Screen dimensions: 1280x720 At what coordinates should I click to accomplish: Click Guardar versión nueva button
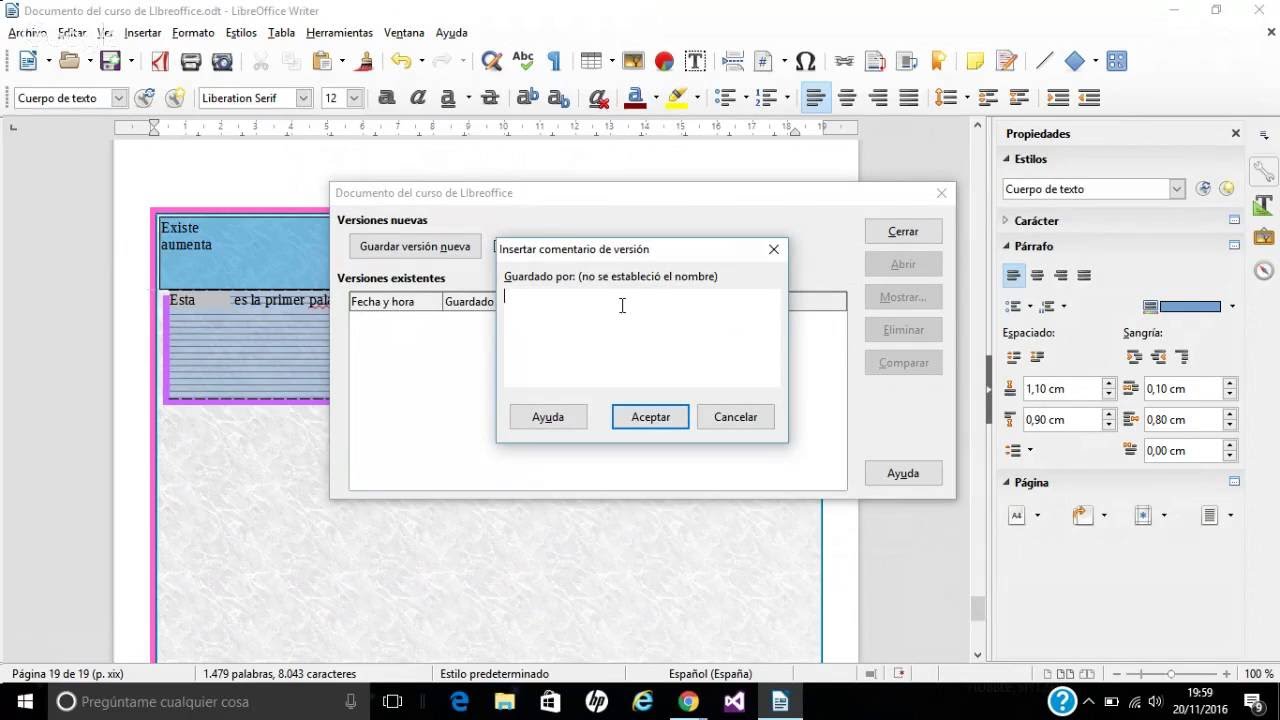[x=415, y=246]
